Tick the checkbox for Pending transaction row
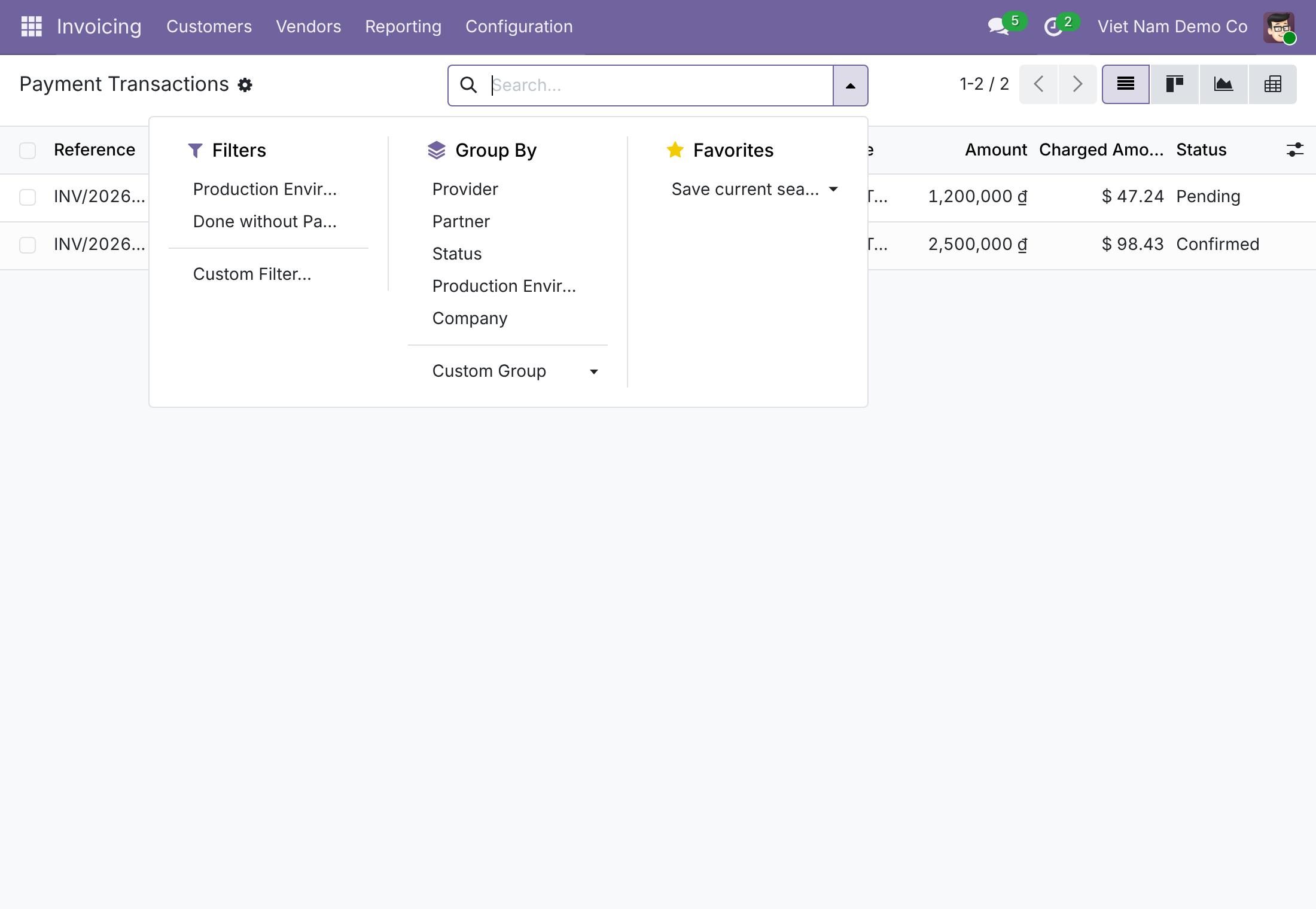This screenshot has width=1316, height=909. [28, 197]
